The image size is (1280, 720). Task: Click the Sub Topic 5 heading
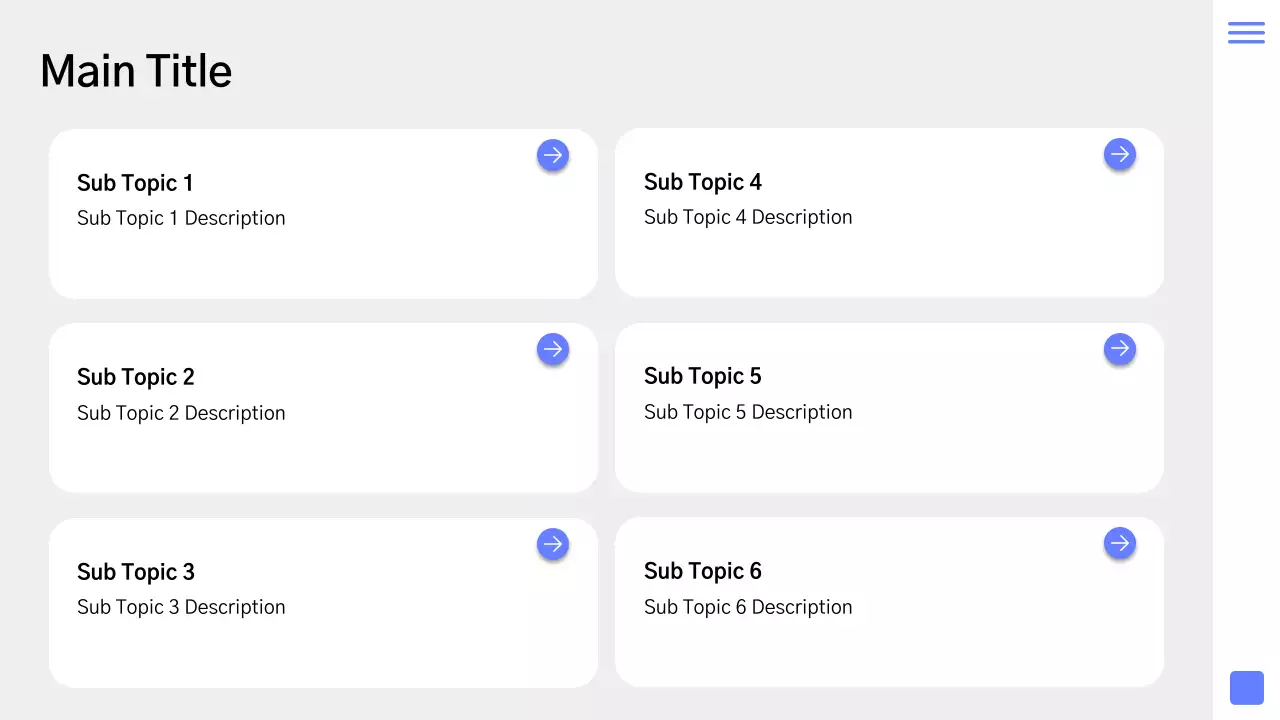coord(703,376)
